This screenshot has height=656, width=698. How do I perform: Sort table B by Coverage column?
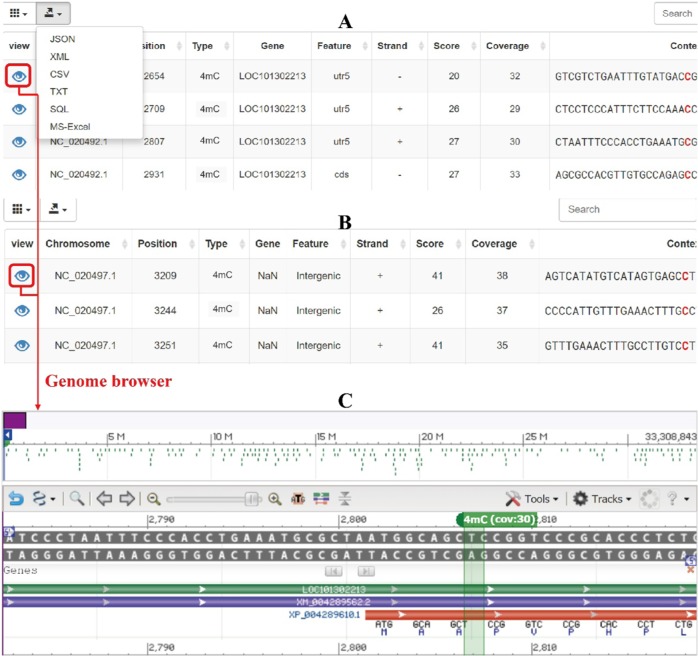502,244
